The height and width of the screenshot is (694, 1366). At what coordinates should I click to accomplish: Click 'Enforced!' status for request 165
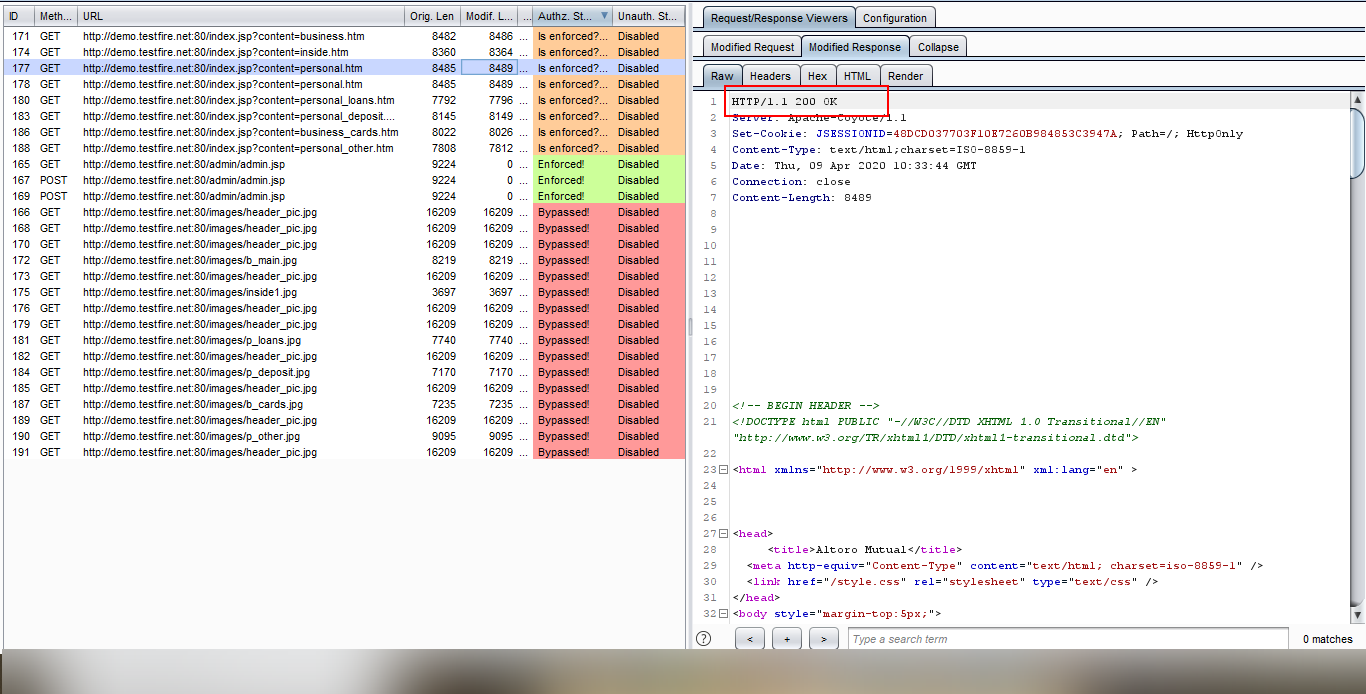coord(572,164)
